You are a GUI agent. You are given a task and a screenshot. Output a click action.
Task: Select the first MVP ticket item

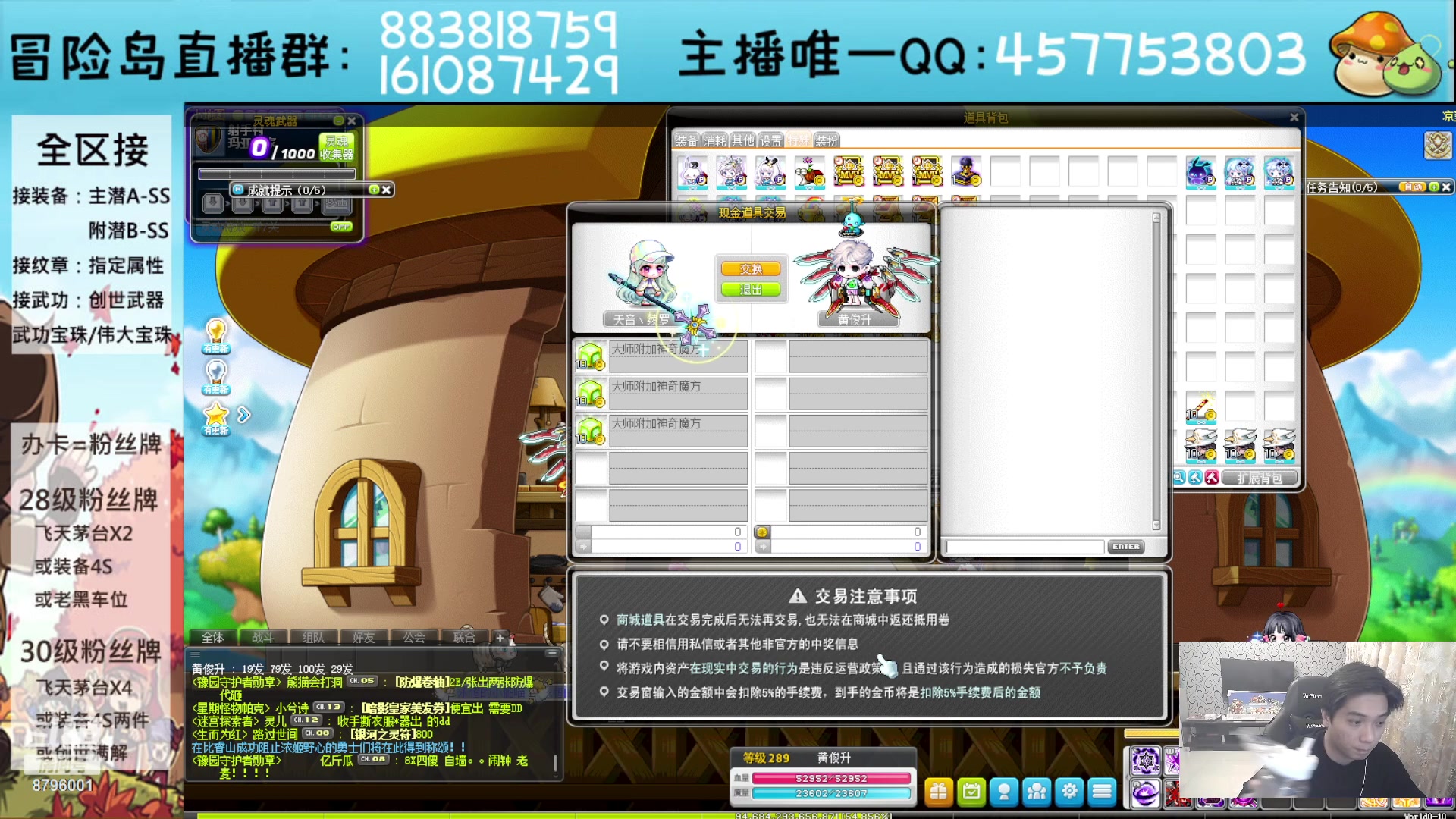coord(849,172)
